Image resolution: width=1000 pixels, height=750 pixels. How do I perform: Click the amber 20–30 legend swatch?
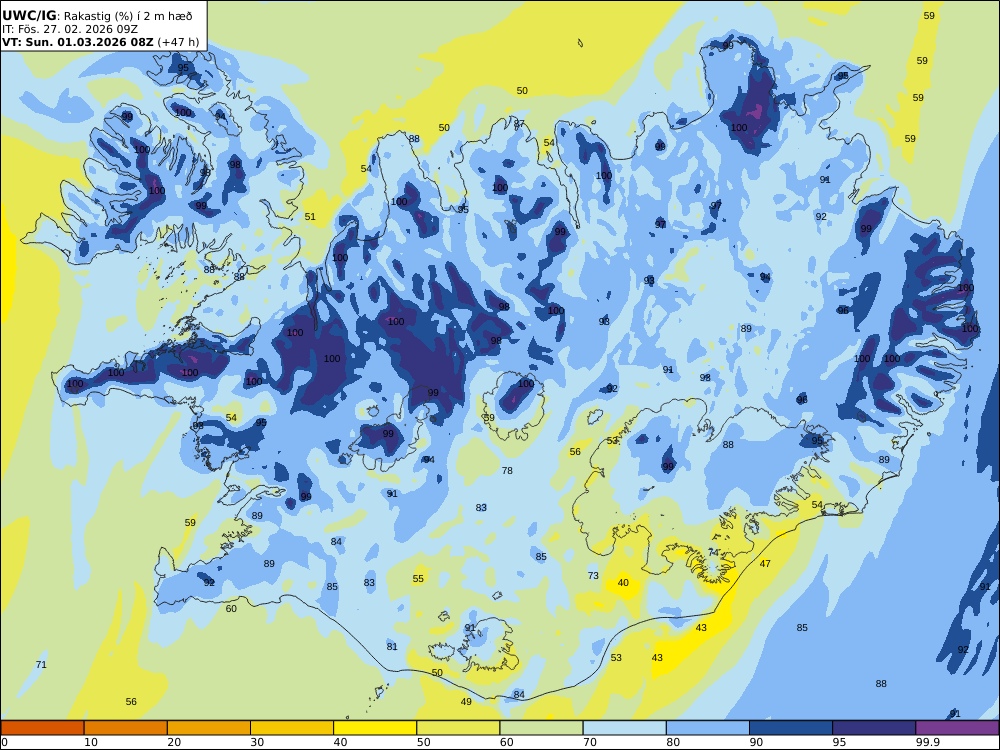click(209, 728)
